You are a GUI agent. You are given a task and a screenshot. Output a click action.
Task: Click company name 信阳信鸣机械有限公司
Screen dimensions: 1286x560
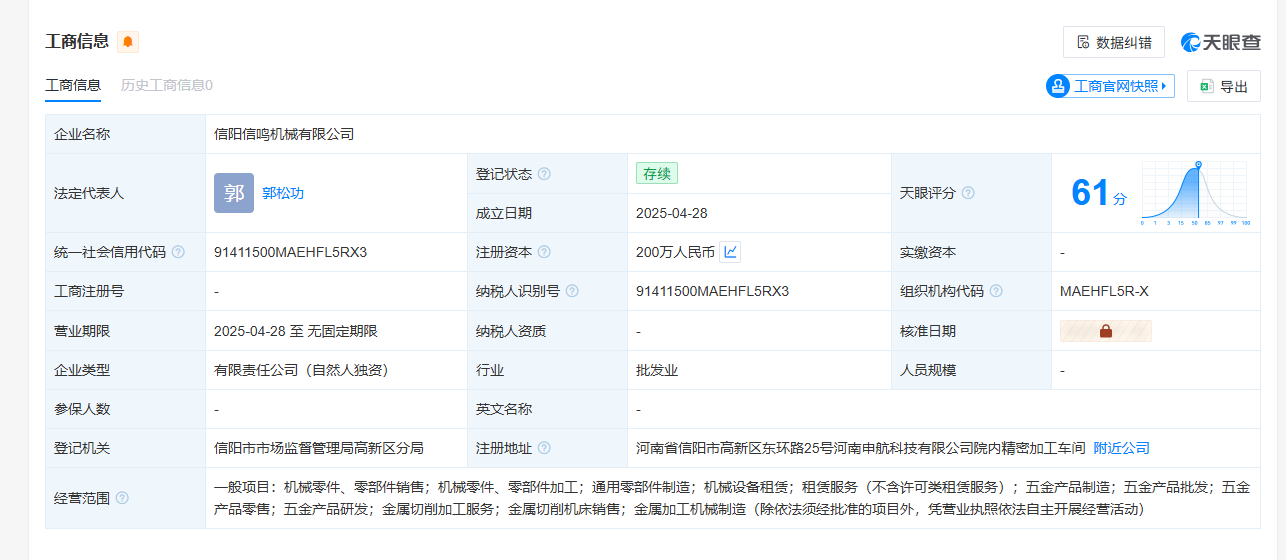pos(284,134)
